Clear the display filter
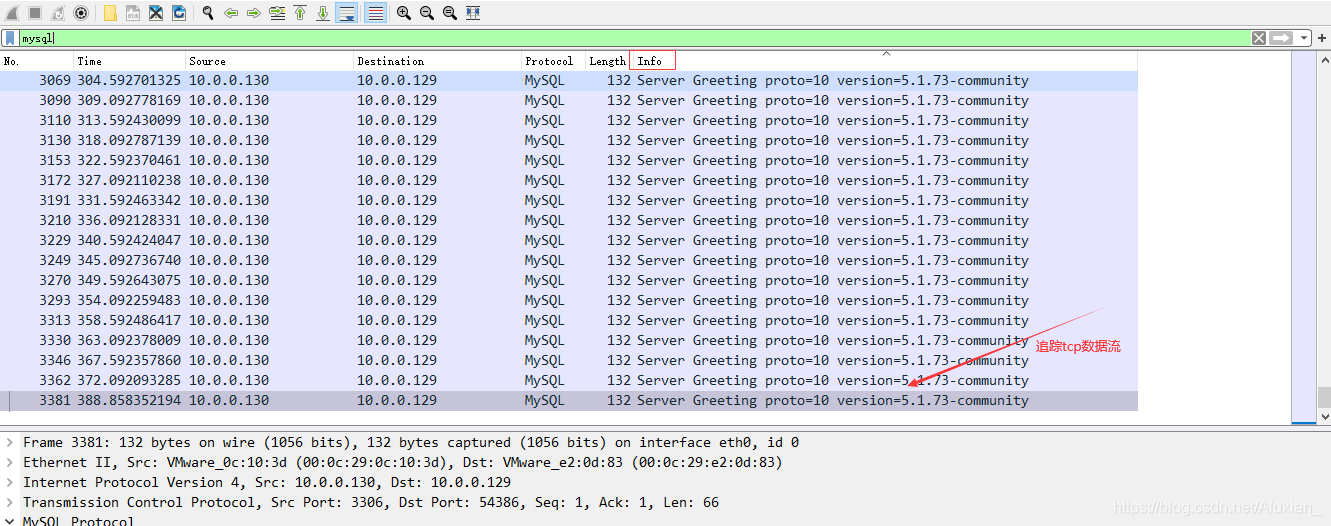1331x526 pixels. point(1259,38)
